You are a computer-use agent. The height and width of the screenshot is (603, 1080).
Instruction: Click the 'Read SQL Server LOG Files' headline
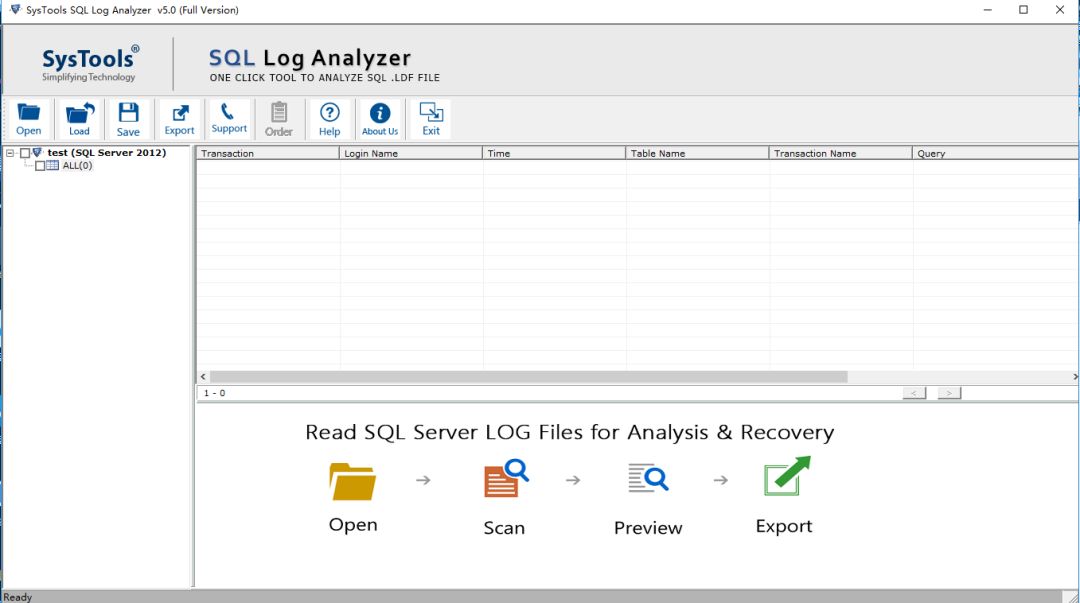[x=570, y=432]
